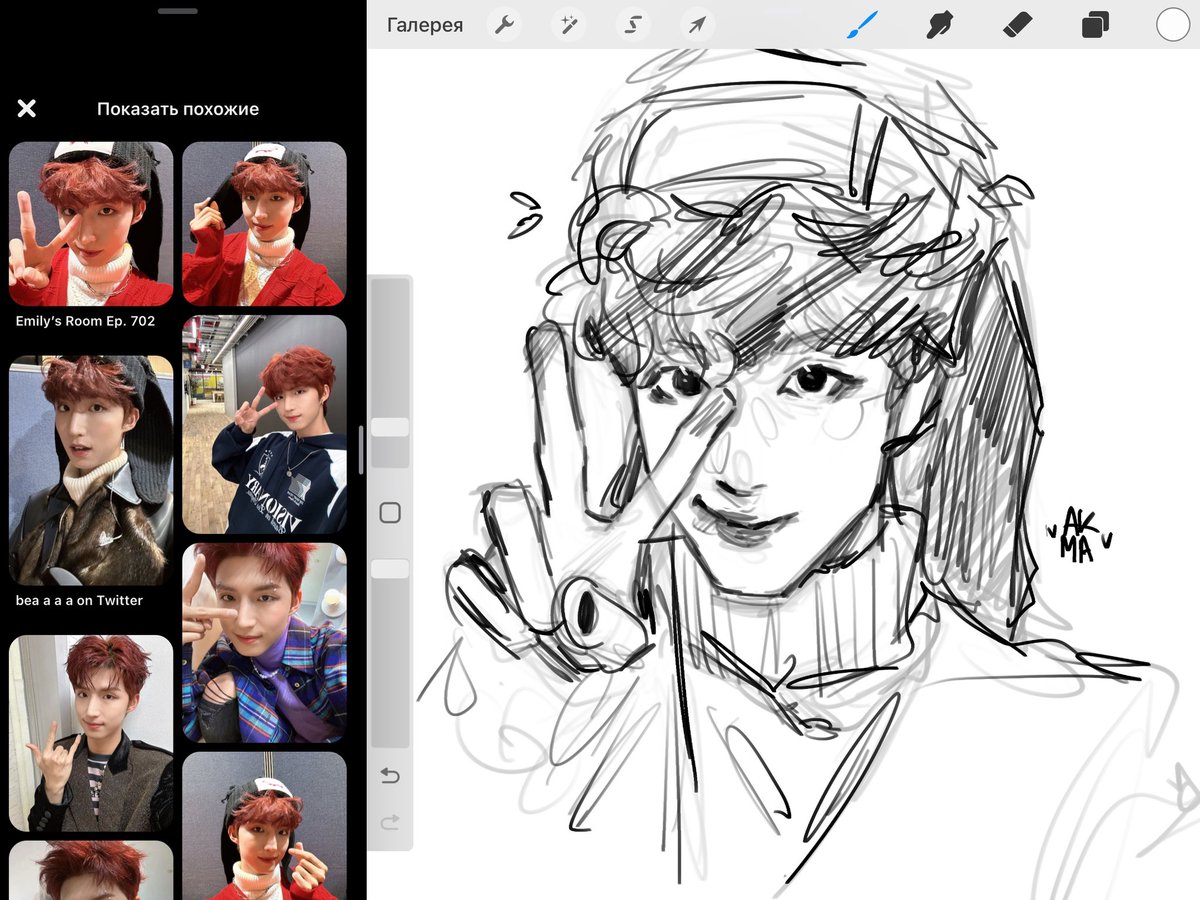The height and width of the screenshot is (900, 1200).
Task: Open the Actions wrench menu
Action: [x=505, y=25]
